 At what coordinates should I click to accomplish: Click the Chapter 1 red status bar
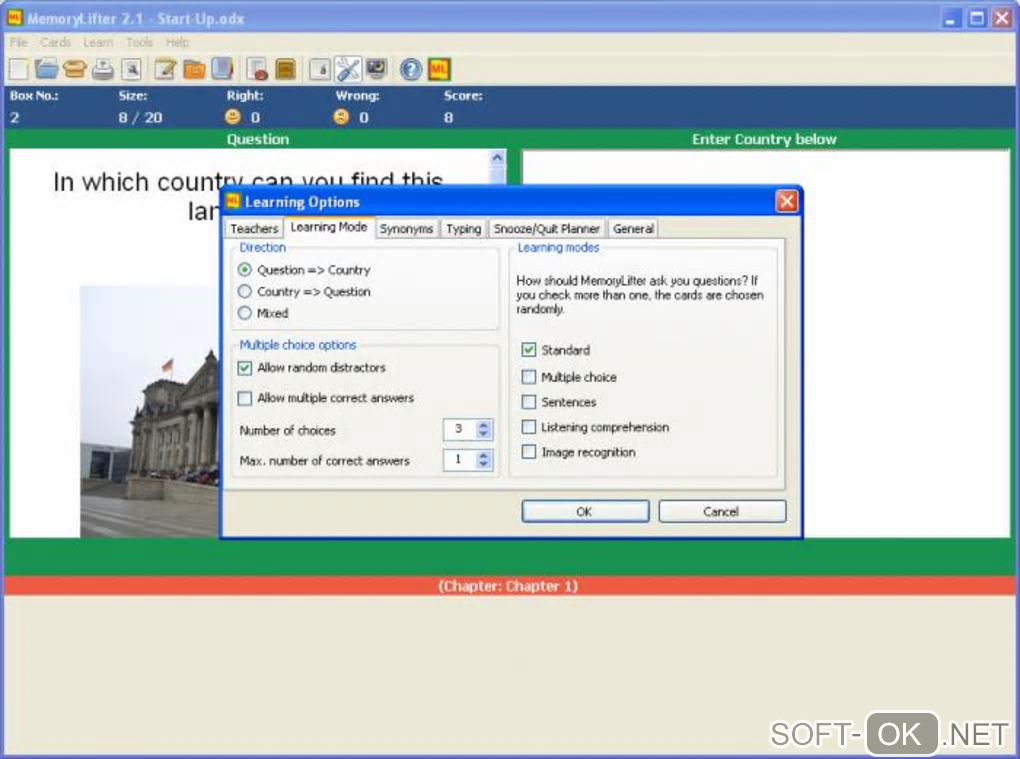pyautogui.click(x=508, y=586)
